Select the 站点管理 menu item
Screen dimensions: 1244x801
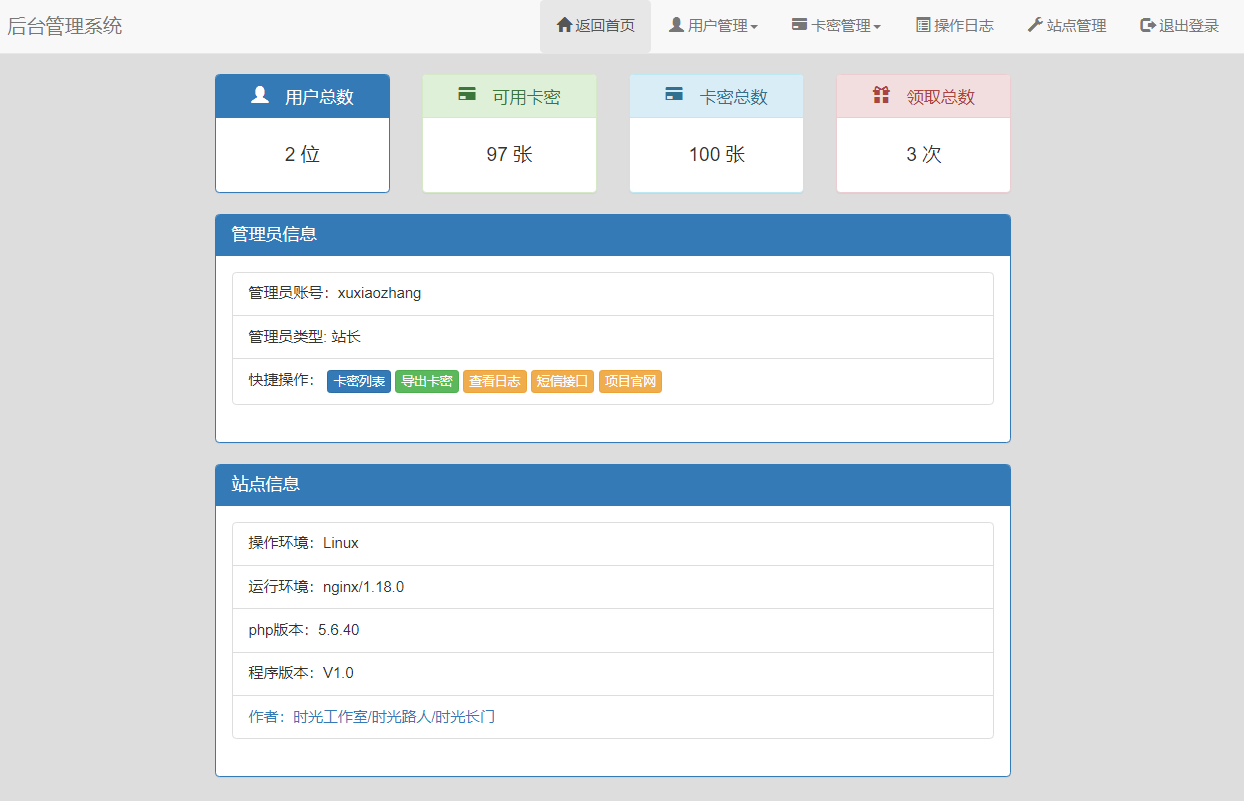tap(1066, 26)
